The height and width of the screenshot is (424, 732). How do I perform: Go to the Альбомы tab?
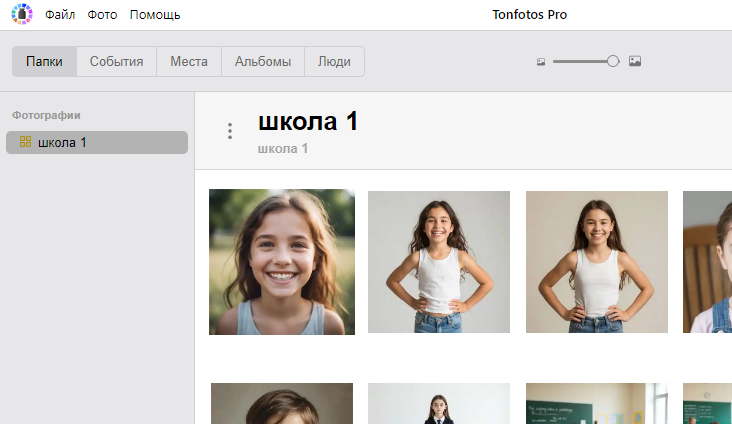pyautogui.click(x=263, y=61)
